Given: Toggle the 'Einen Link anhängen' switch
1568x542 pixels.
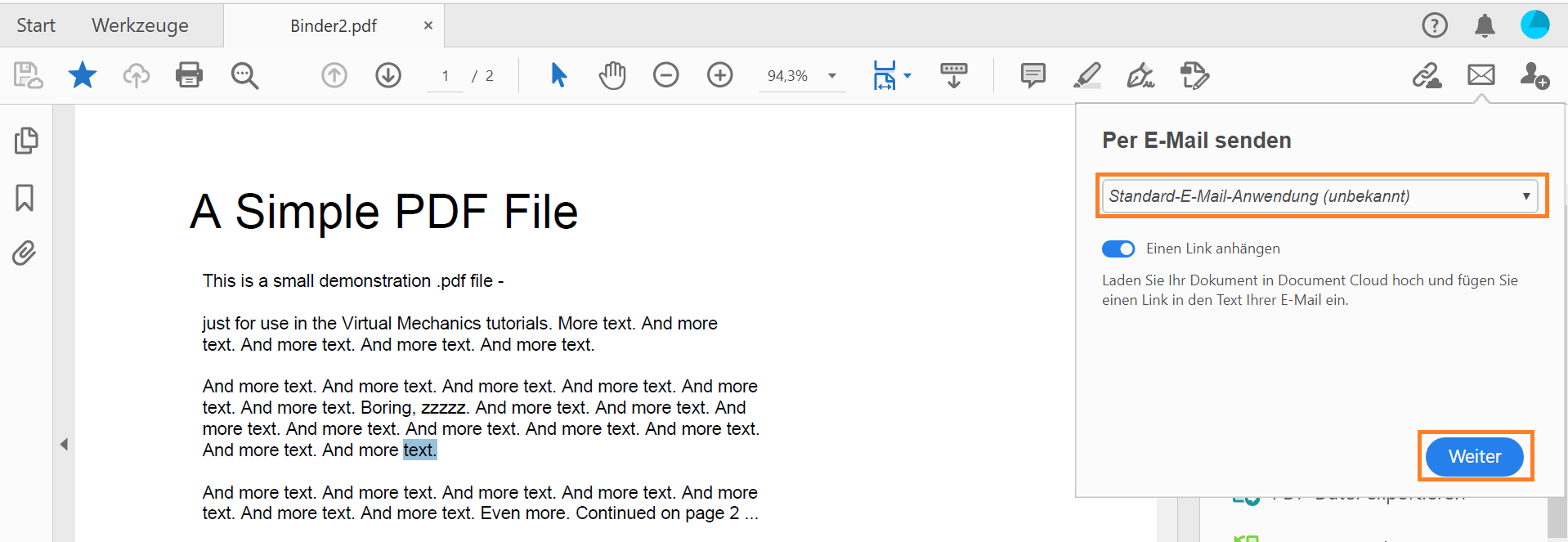Looking at the screenshot, I should tap(1118, 249).
